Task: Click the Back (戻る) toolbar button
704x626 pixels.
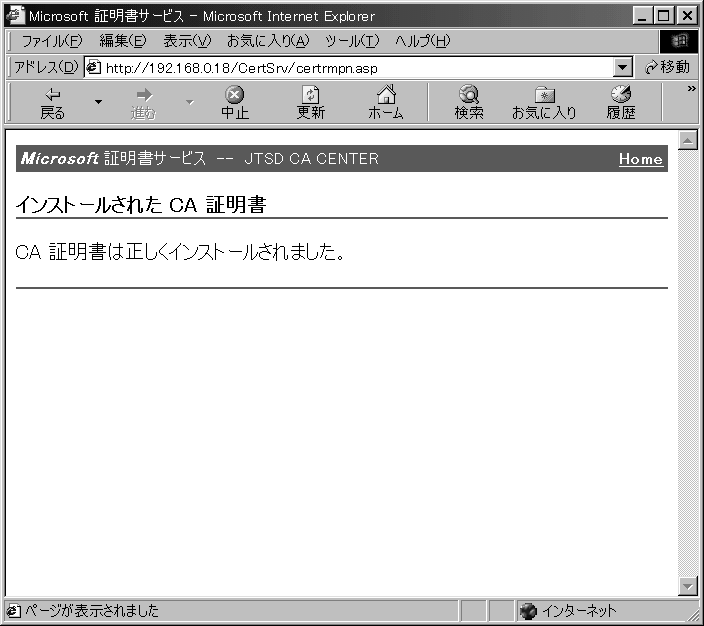Action: [x=53, y=103]
